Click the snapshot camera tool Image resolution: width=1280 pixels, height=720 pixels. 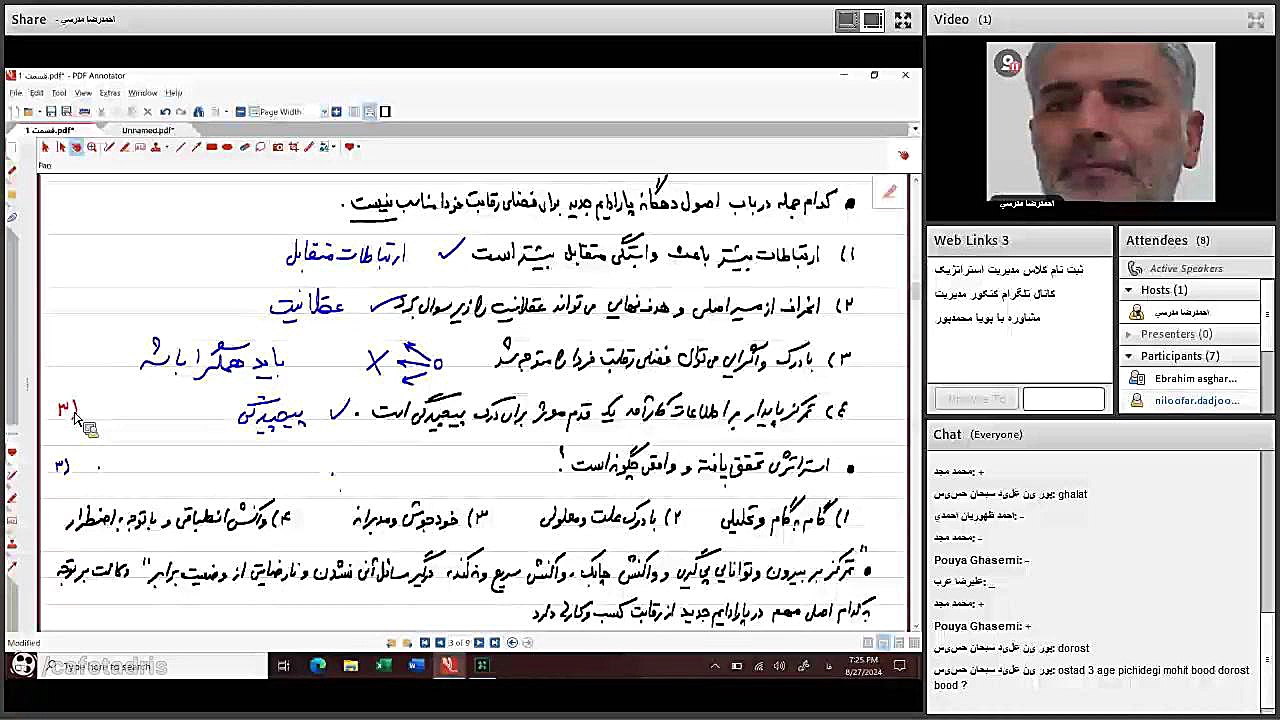pos(277,147)
